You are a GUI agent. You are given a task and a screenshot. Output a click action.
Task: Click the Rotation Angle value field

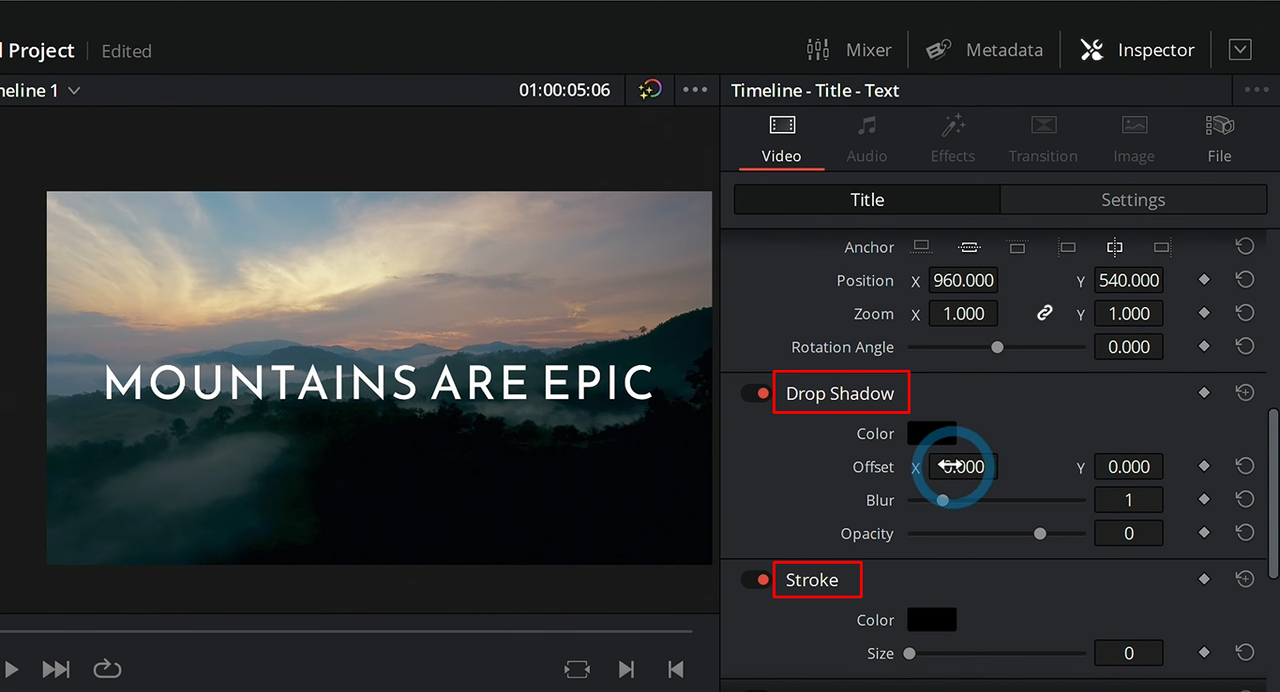(1129, 347)
